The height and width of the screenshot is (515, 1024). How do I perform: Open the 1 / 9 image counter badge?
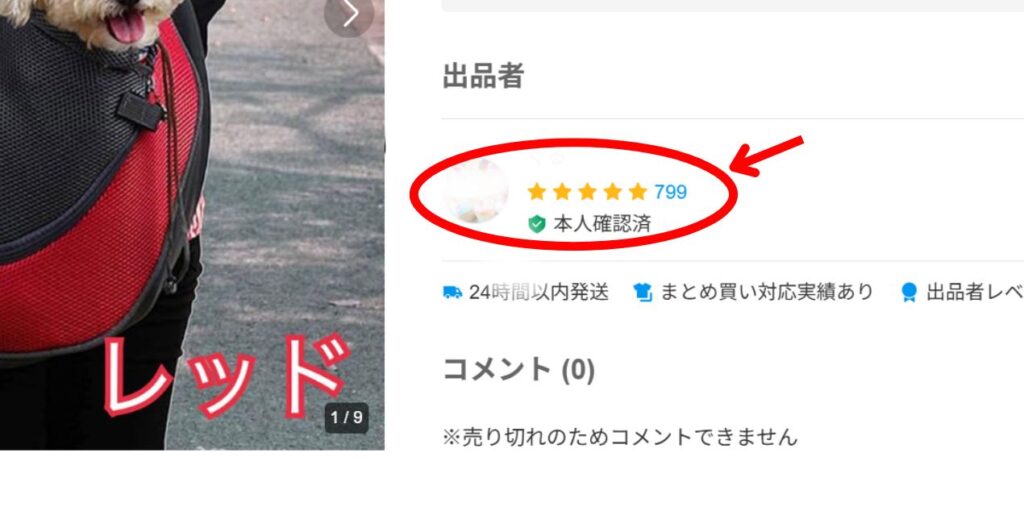point(347,418)
